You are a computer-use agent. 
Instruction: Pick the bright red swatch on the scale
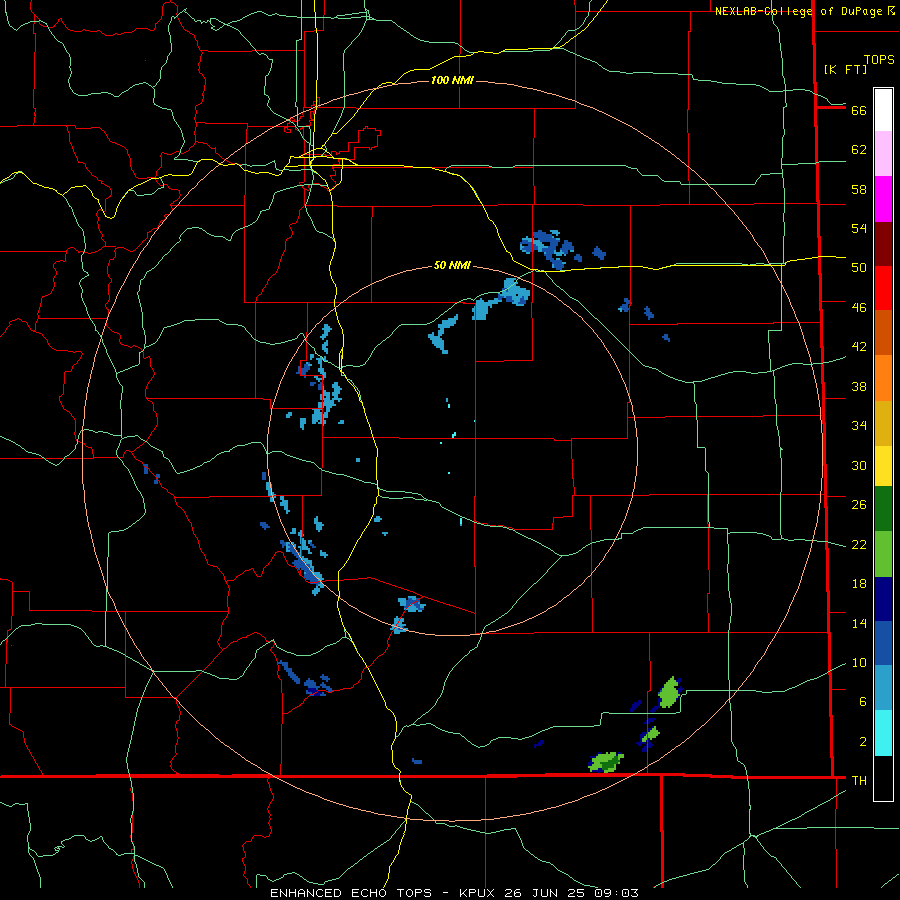point(883,288)
